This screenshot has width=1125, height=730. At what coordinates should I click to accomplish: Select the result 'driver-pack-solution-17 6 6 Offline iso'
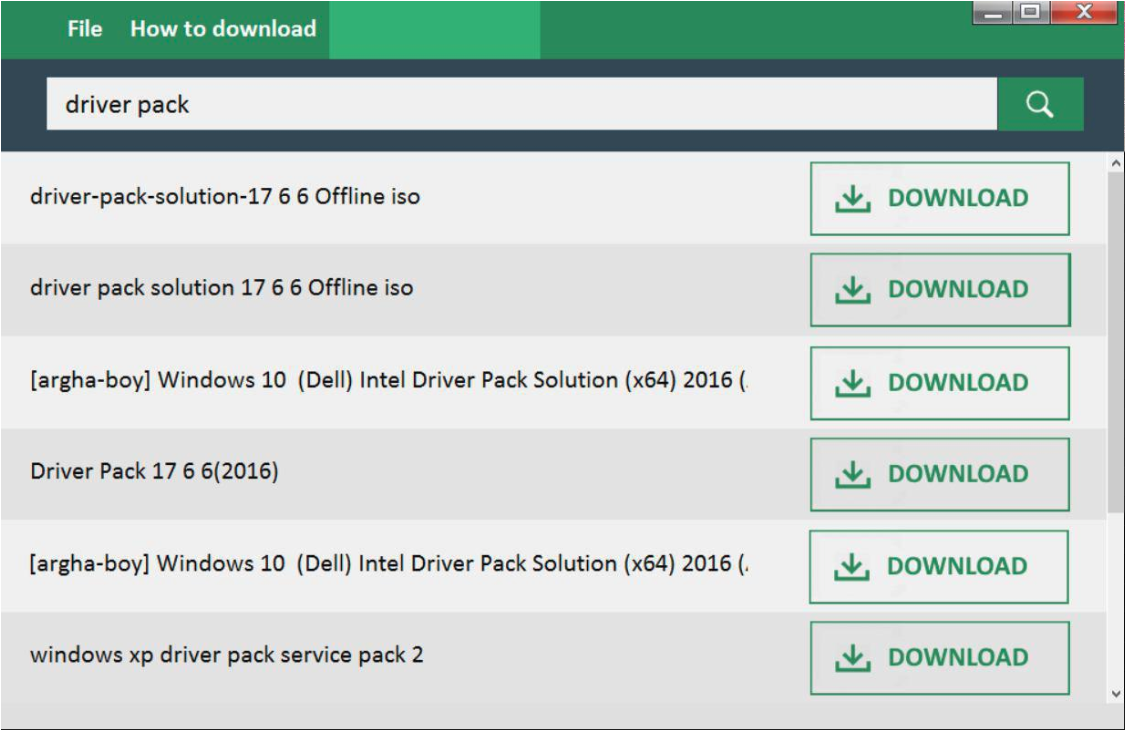coord(225,197)
